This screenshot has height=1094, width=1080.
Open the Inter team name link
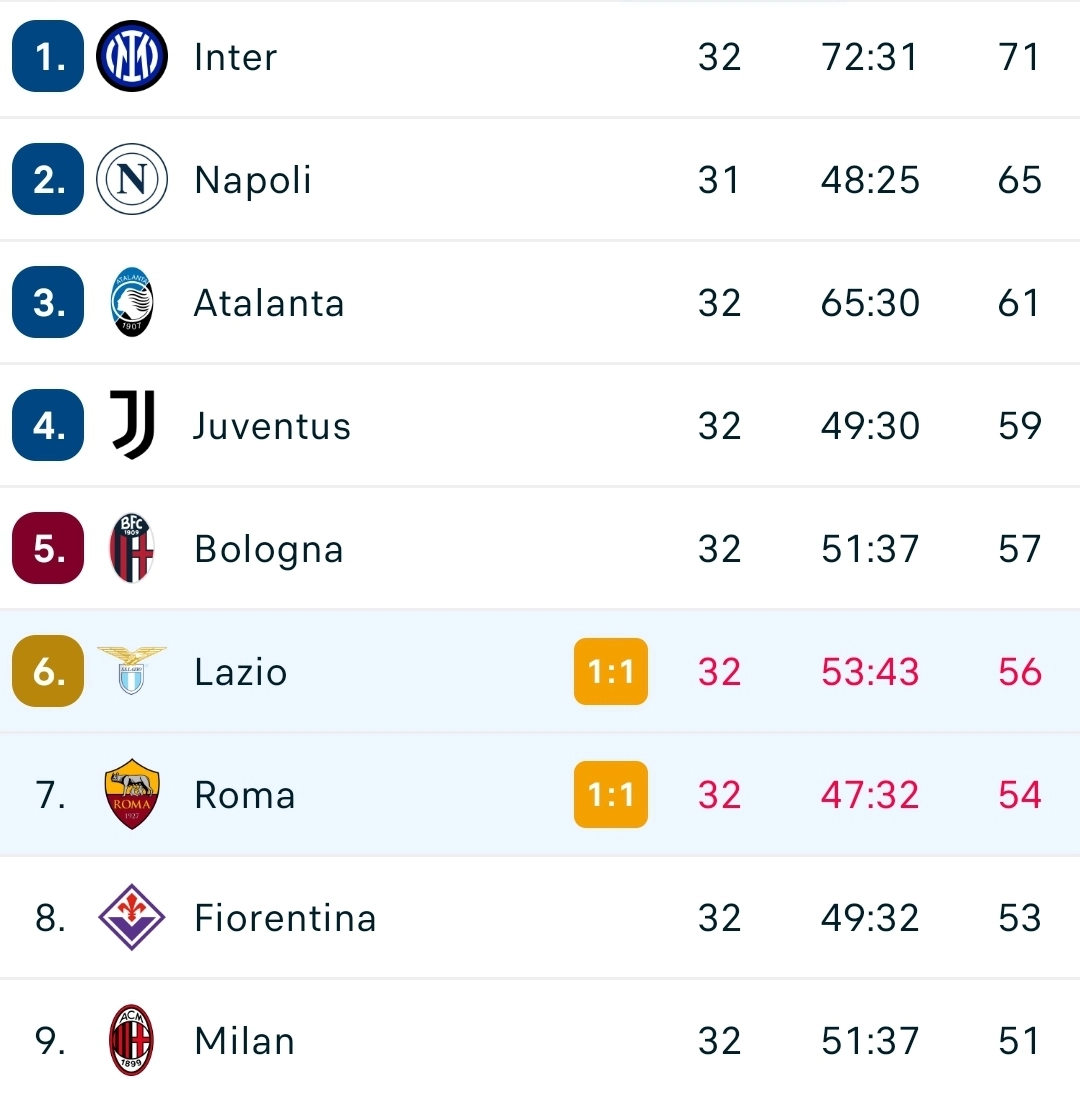(235, 57)
